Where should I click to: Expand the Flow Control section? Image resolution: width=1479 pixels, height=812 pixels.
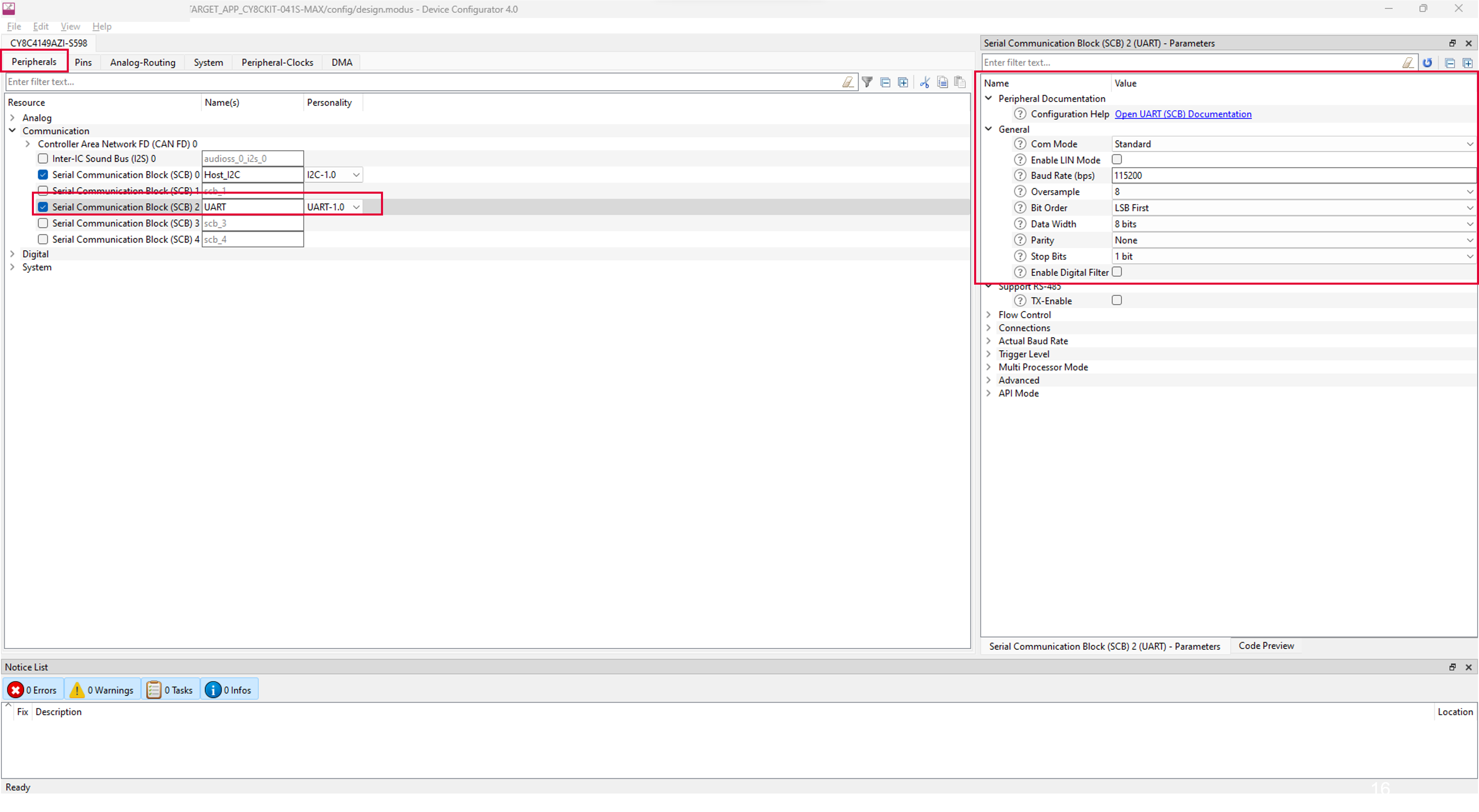click(989, 314)
